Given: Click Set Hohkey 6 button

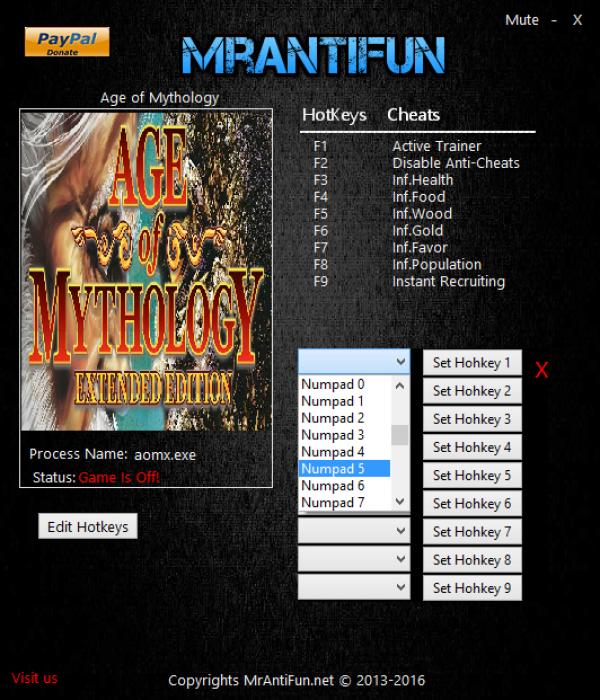Looking at the screenshot, I should point(472,503).
